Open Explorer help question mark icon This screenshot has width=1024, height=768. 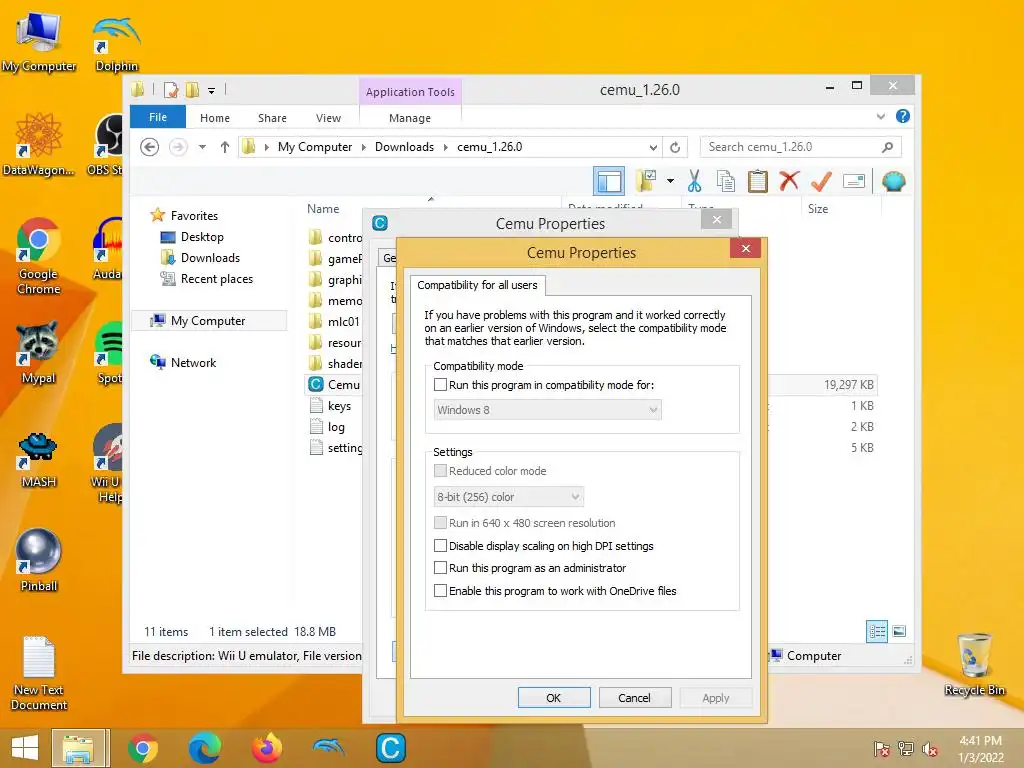point(903,116)
